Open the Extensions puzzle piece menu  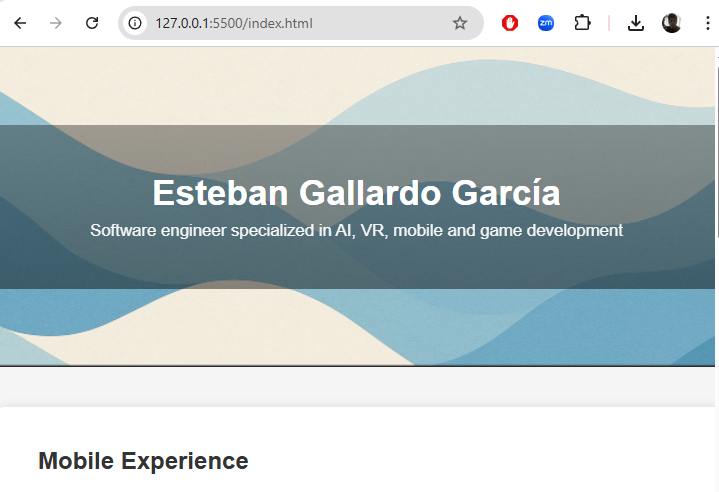coord(582,23)
